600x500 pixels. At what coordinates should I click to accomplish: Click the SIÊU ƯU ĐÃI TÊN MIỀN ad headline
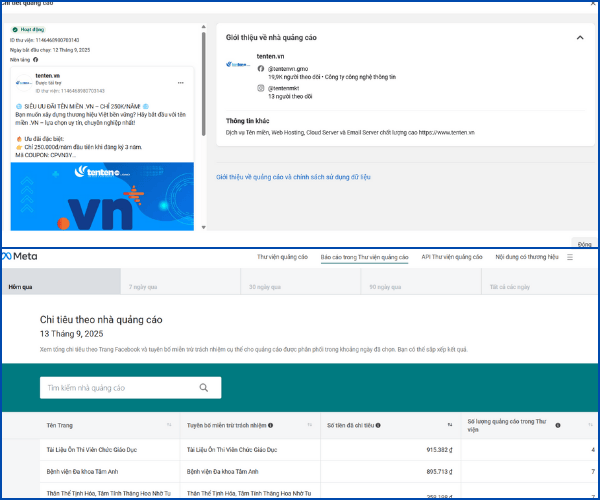pyautogui.click(x=82, y=106)
